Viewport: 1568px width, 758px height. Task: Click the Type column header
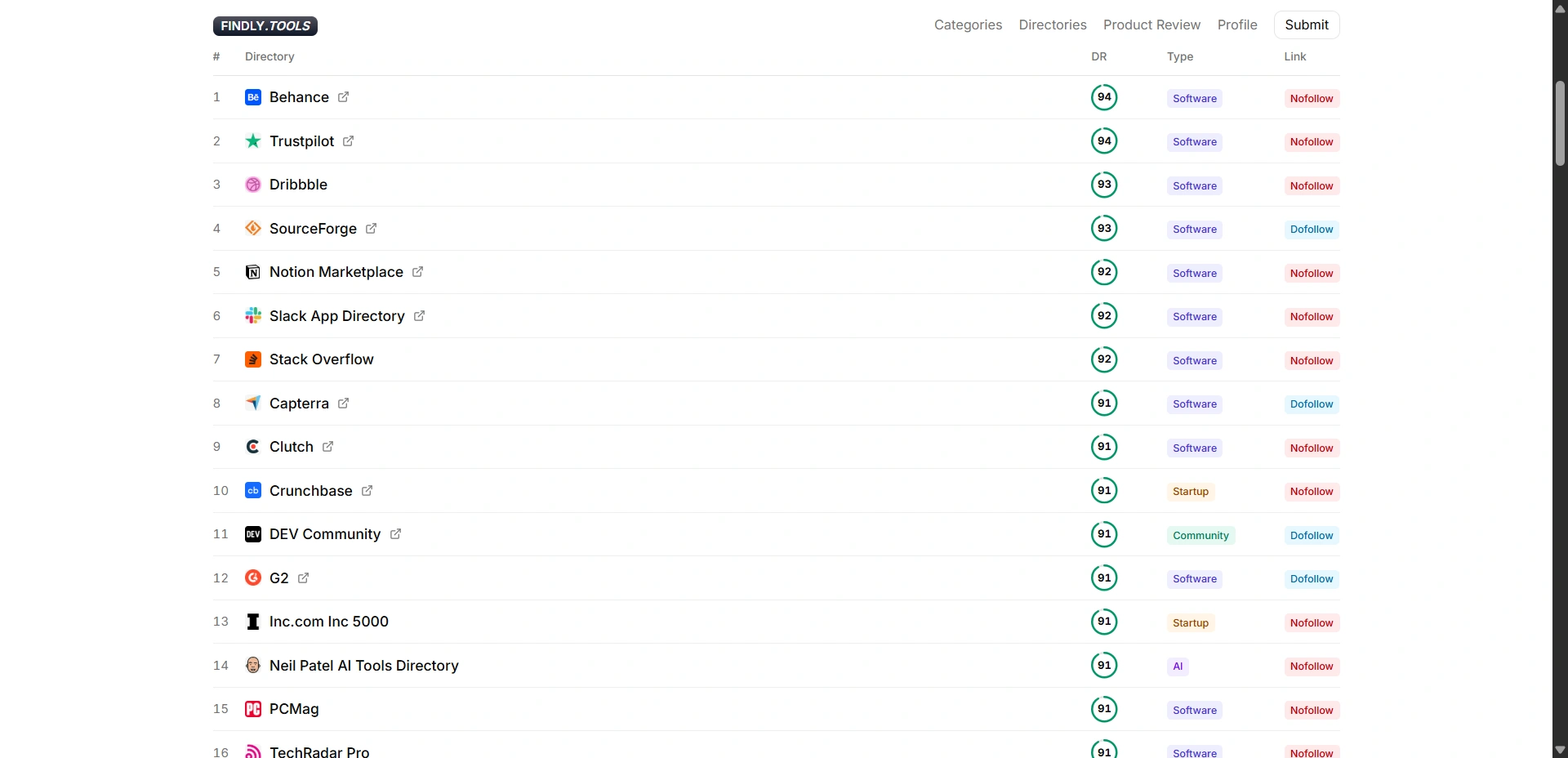(x=1180, y=56)
